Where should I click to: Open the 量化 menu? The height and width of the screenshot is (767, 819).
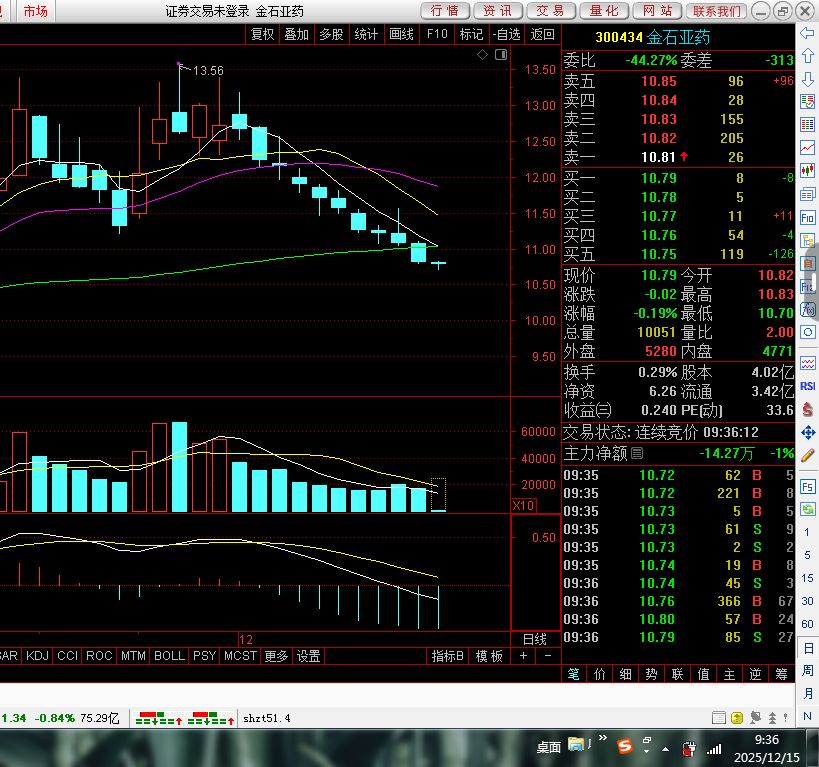click(604, 11)
